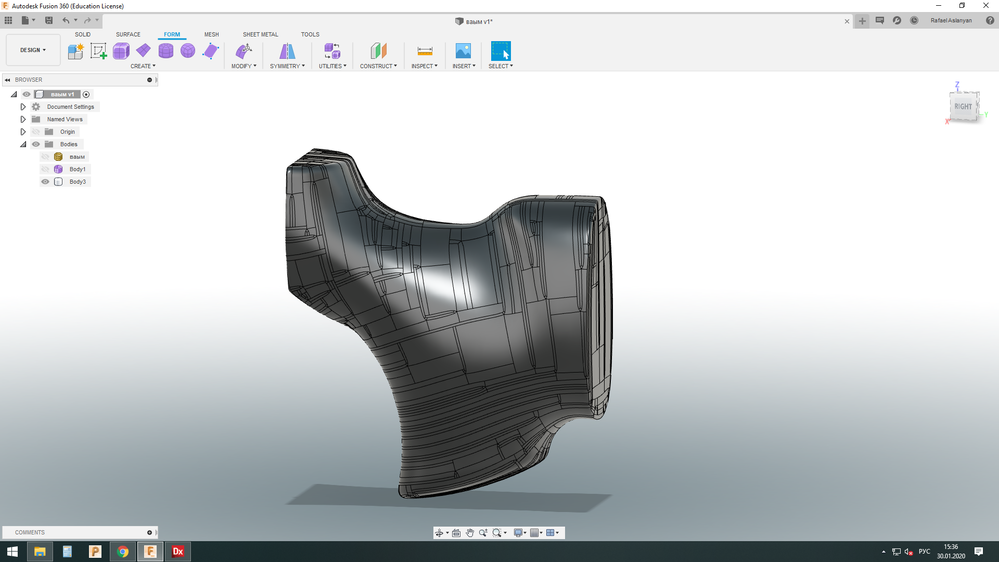Select the Form Cylinder primitive tool
999x562 pixels.
click(x=166, y=51)
